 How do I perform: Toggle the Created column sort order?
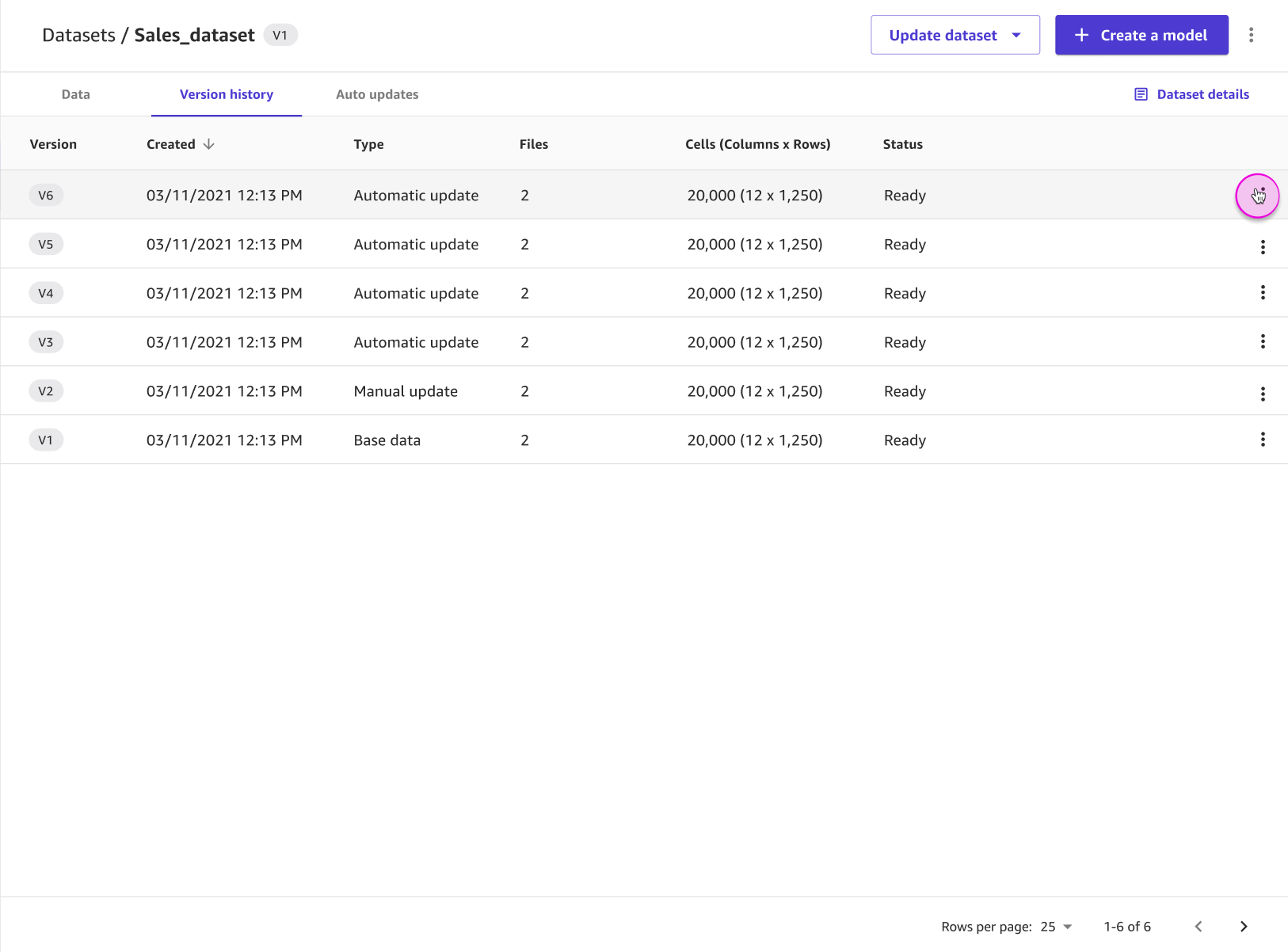pos(208,144)
